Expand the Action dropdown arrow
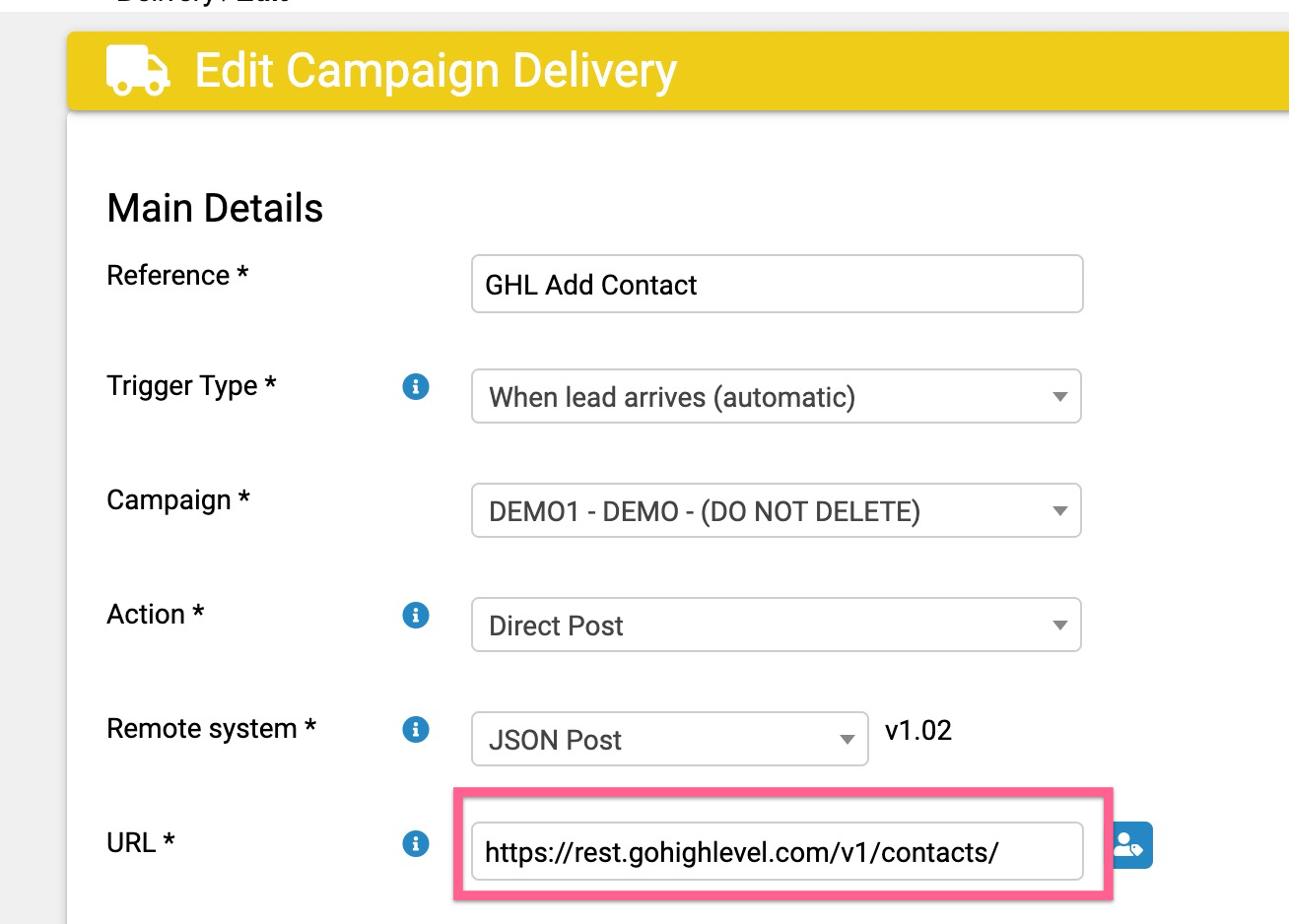The image size is (1289, 924). [1059, 625]
